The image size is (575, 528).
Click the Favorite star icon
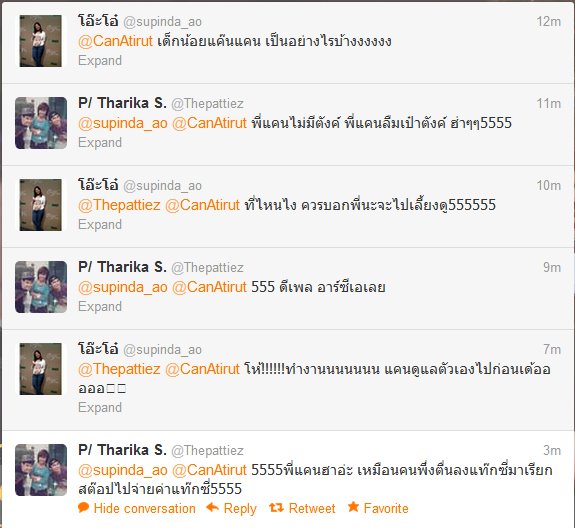[353, 507]
